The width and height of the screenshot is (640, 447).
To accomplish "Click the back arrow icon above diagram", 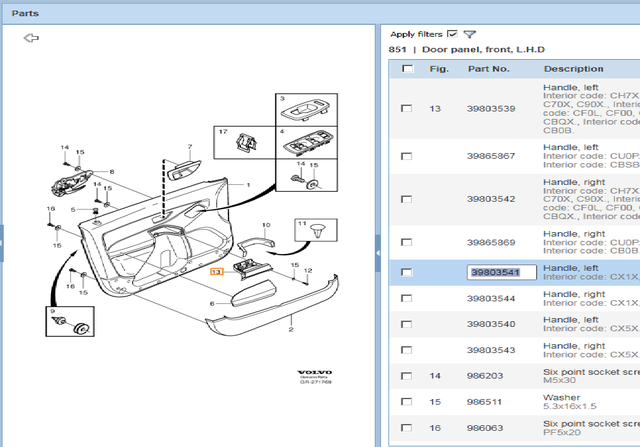I will [31, 38].
